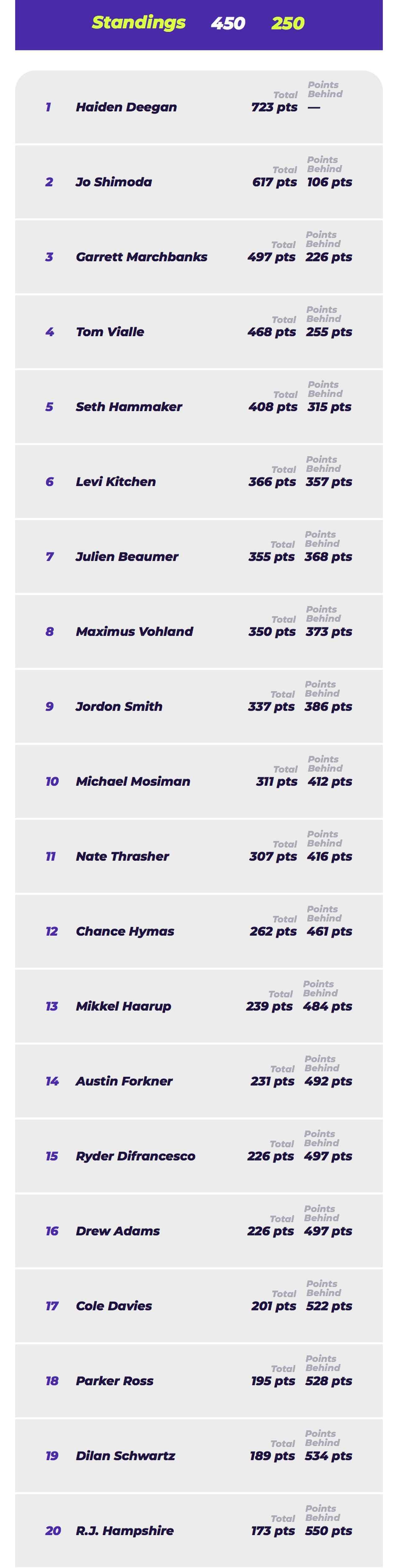Viewport: 398px width, 1568px height.
Task: Select Austin Forkner's standings row
Action: 199,1081
